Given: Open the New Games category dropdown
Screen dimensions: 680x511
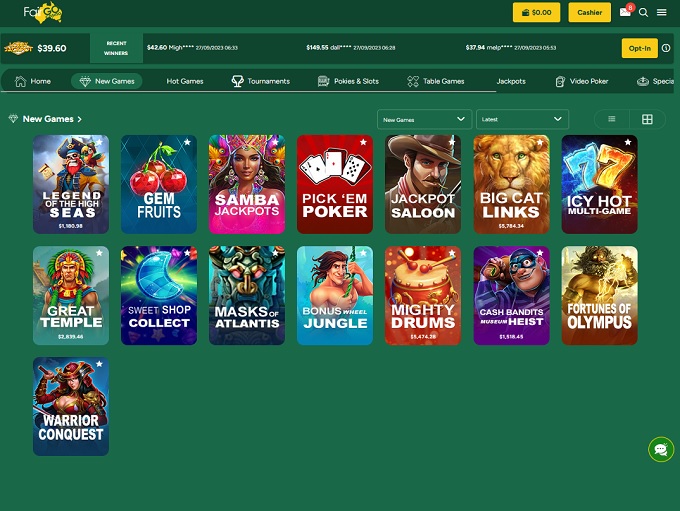Looking at the screenshot, I should pyautogui.click(x=424, y=119).
